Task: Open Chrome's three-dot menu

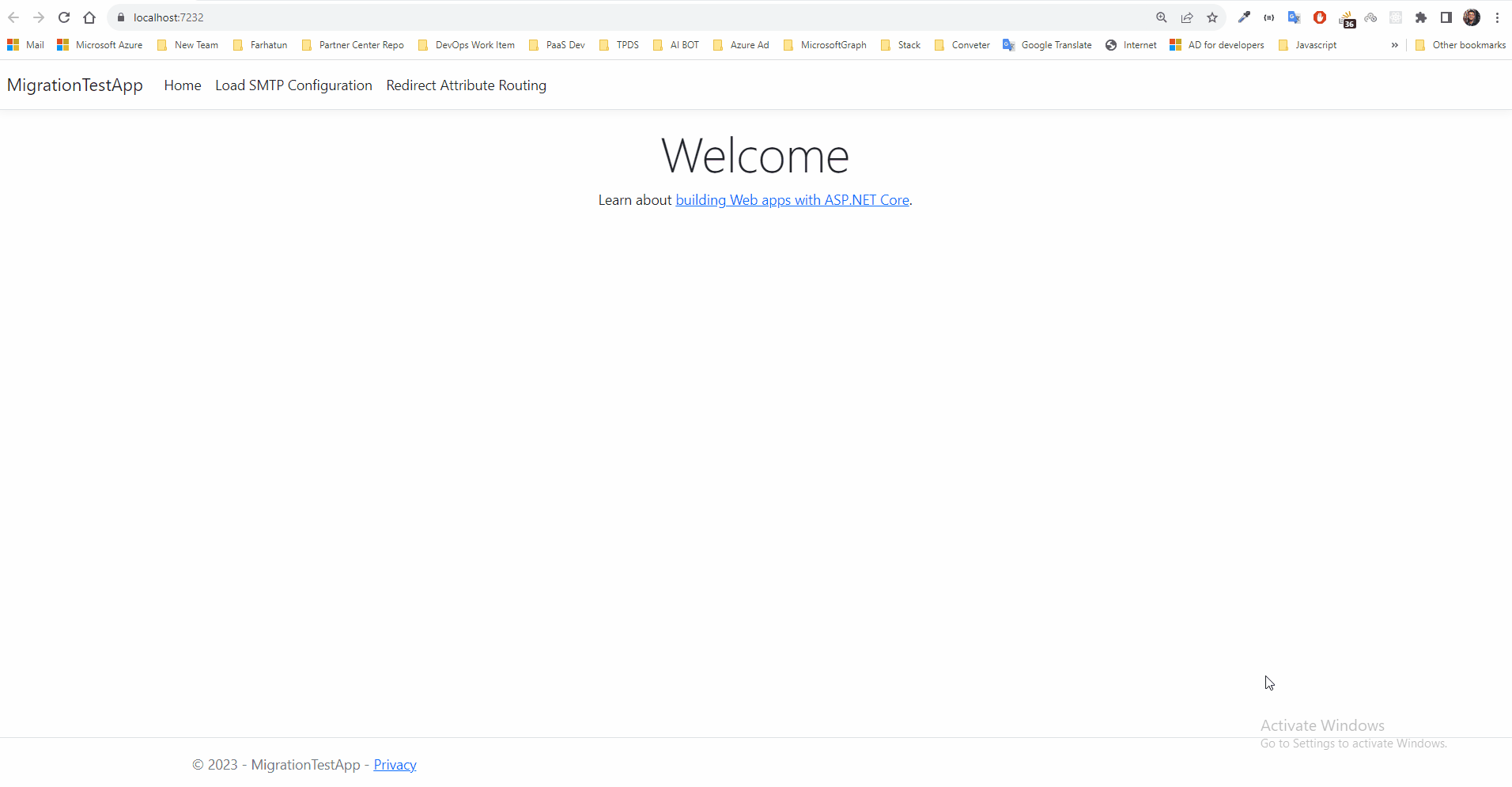Action: (x=1499, y=17)
